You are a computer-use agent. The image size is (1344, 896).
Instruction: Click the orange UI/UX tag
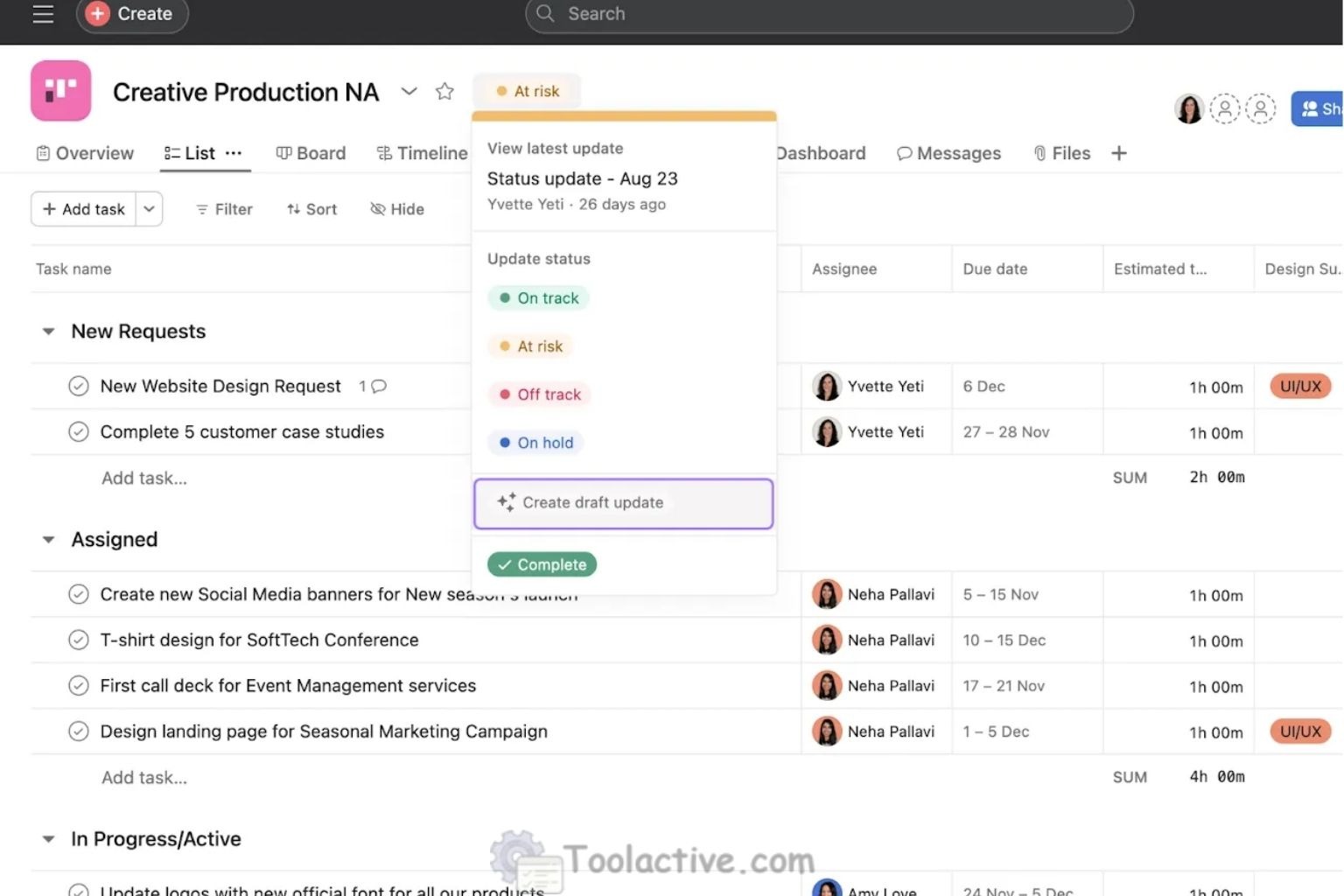pos(1300,386)
